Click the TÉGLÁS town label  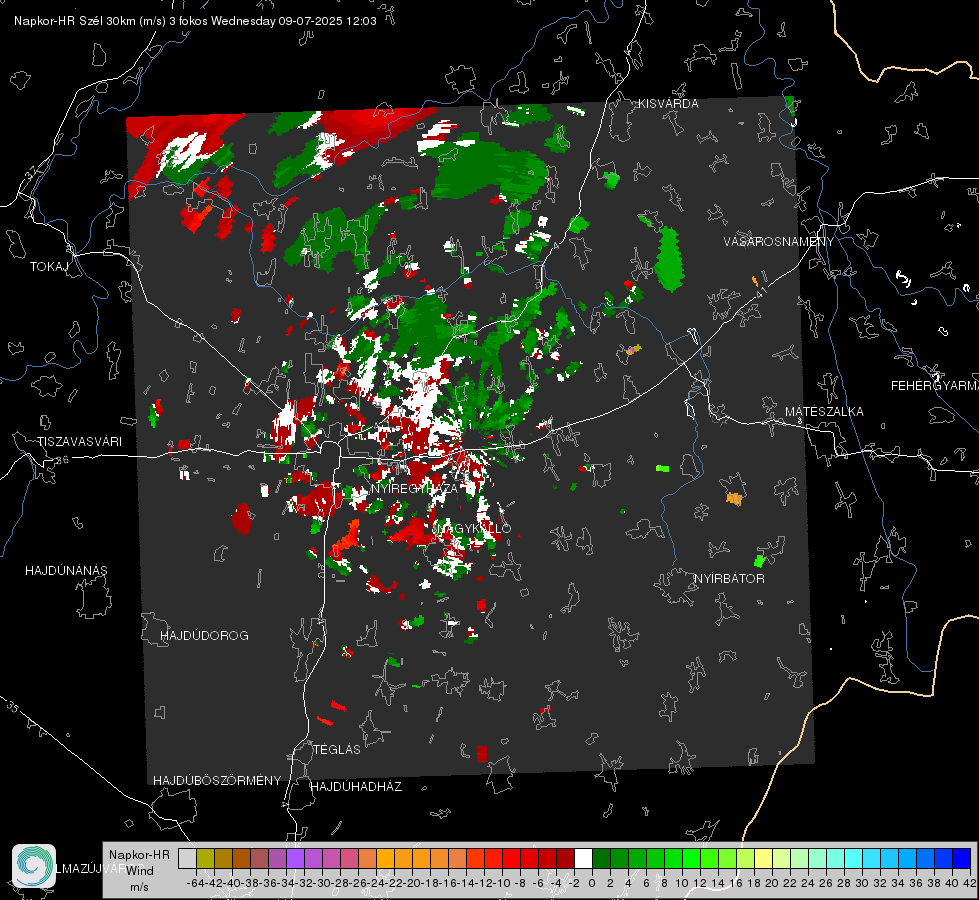tap(337, 749)
